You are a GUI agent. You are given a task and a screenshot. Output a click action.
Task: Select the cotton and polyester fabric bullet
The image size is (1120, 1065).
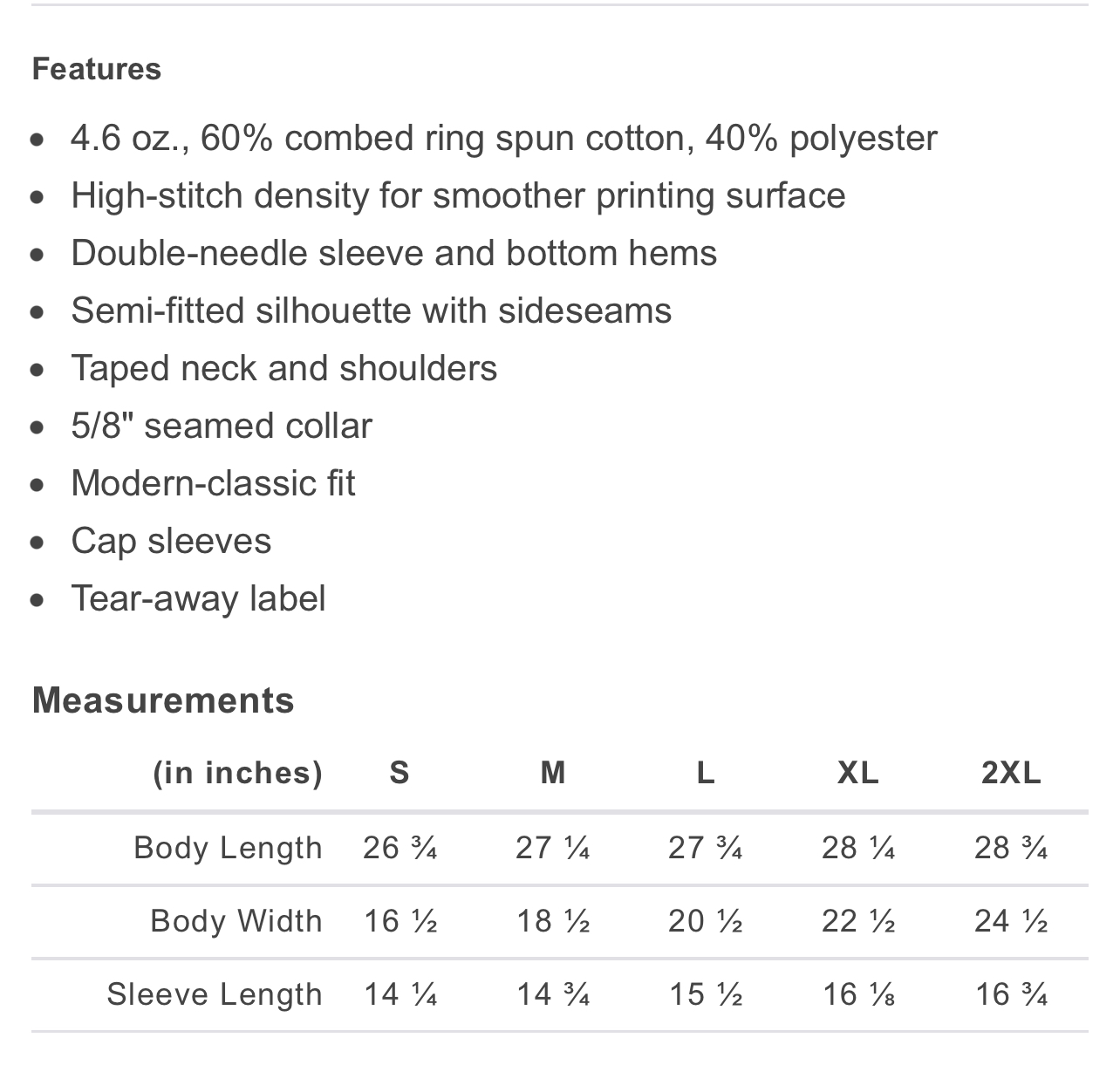(503, 138)
